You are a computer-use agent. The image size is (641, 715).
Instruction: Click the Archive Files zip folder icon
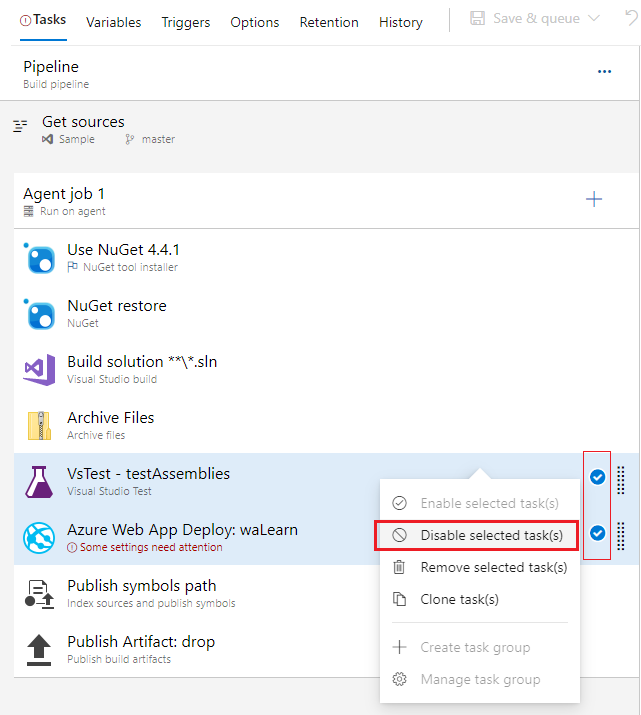[40, 425]
